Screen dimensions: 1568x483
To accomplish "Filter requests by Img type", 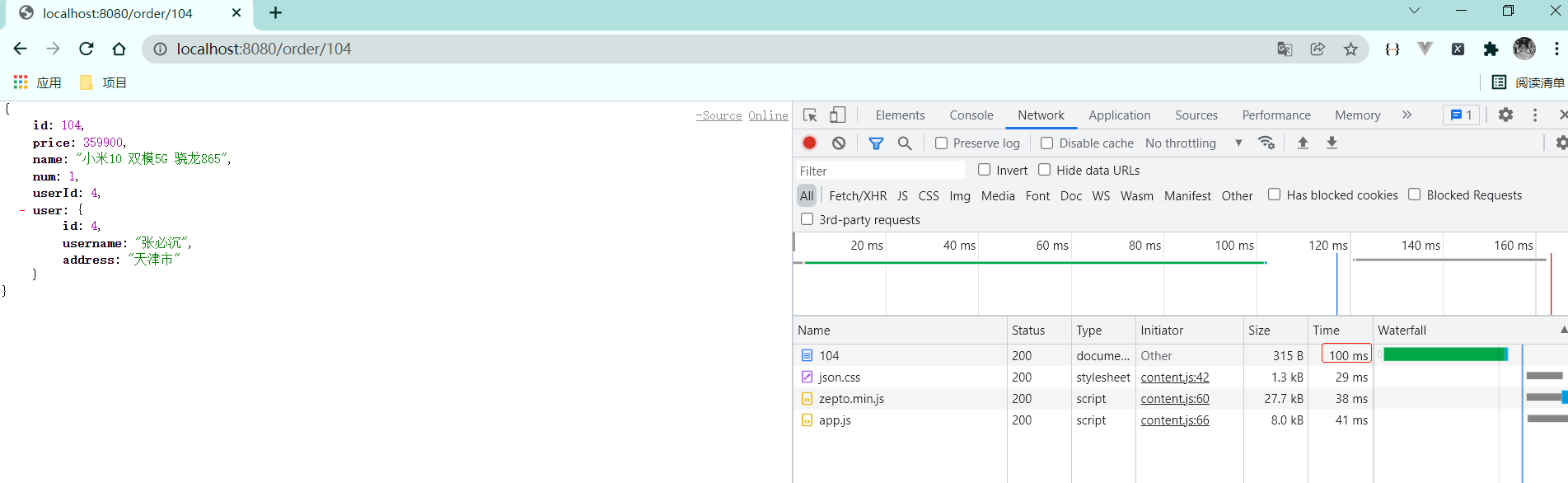I will (x=960, y=196).
